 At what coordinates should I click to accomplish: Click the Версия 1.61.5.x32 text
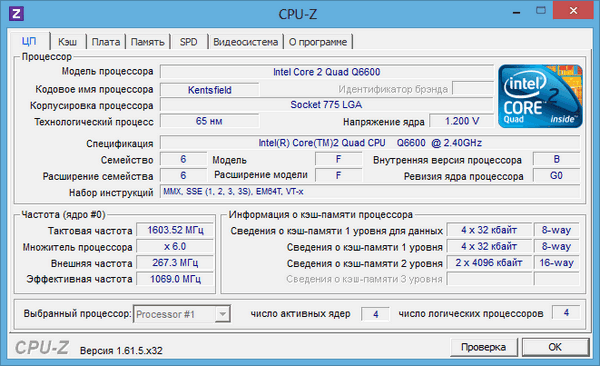coord(121,350)
